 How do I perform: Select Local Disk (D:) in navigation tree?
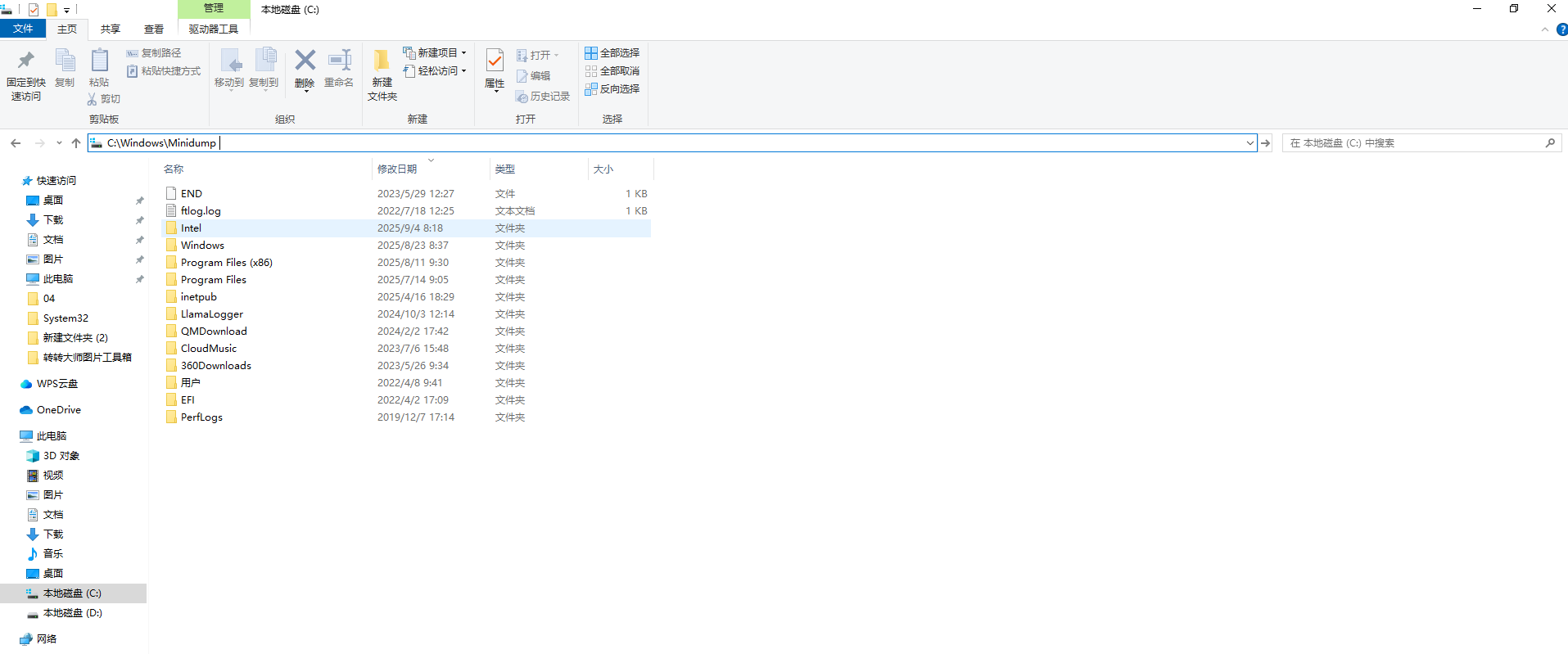(x=72, y=613)
